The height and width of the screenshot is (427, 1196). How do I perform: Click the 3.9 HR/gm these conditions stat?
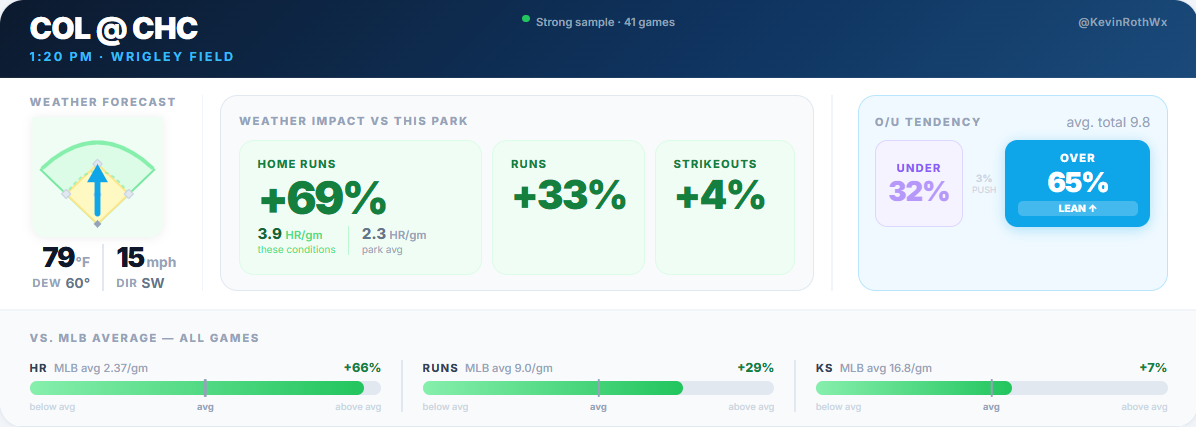(x=297, y=240)
